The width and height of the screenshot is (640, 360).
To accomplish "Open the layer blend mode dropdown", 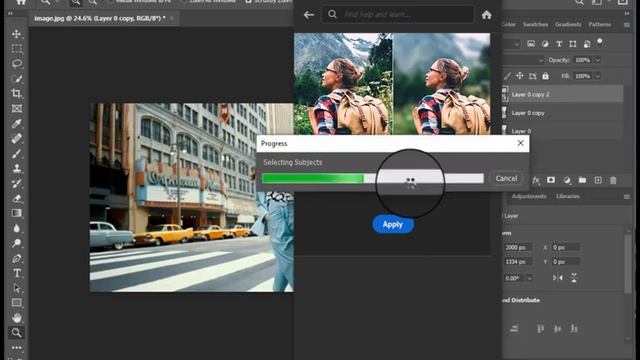I will coord(541,60).
